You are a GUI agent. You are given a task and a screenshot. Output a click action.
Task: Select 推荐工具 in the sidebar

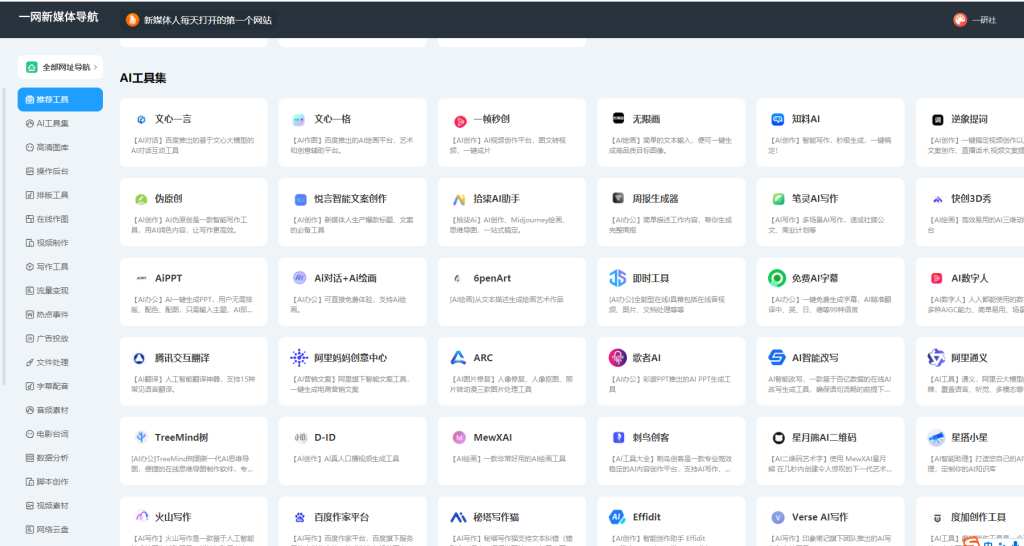click(60, 99)
